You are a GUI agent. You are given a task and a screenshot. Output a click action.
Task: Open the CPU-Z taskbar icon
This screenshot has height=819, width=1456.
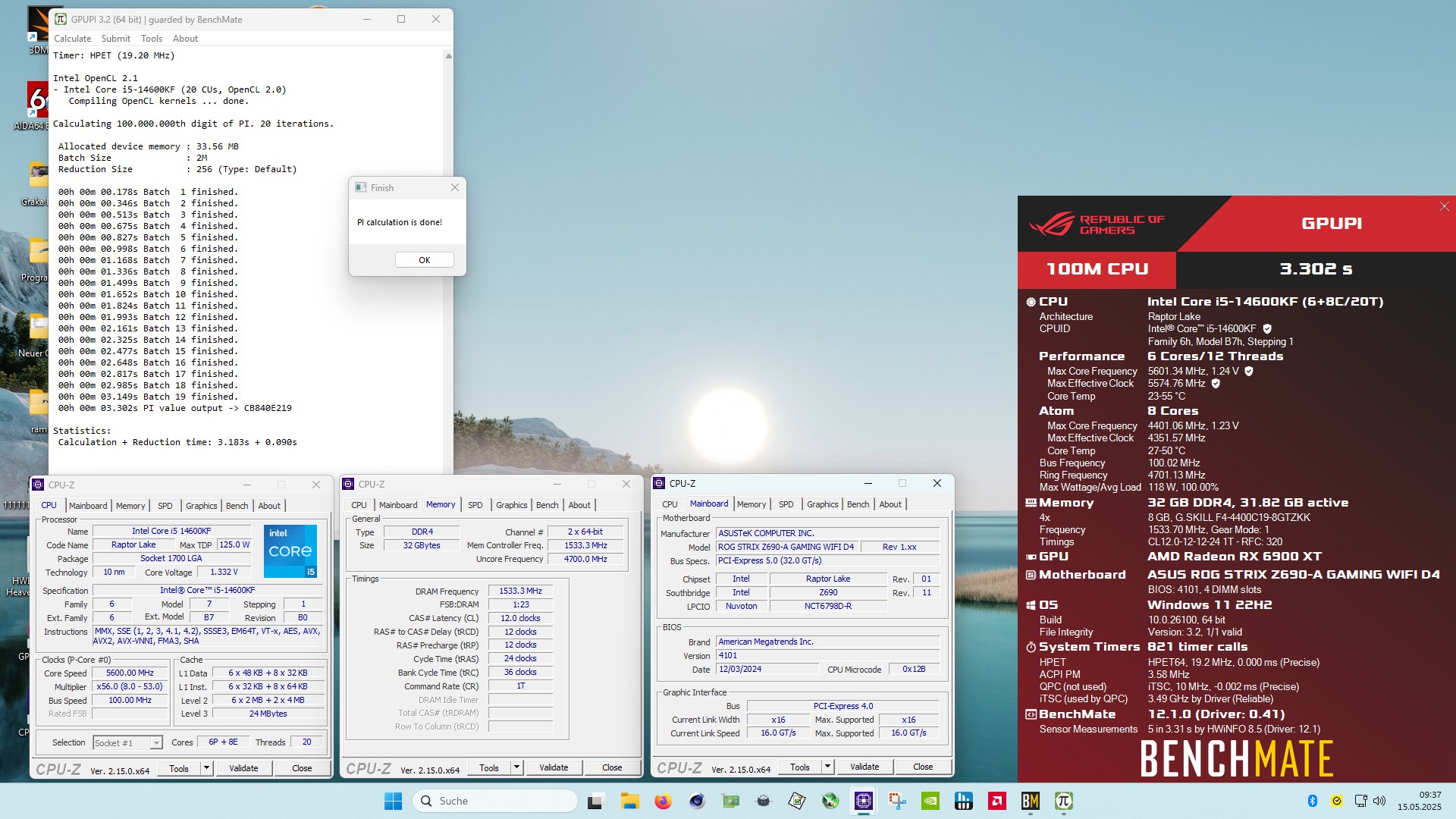tap(864, 801)
